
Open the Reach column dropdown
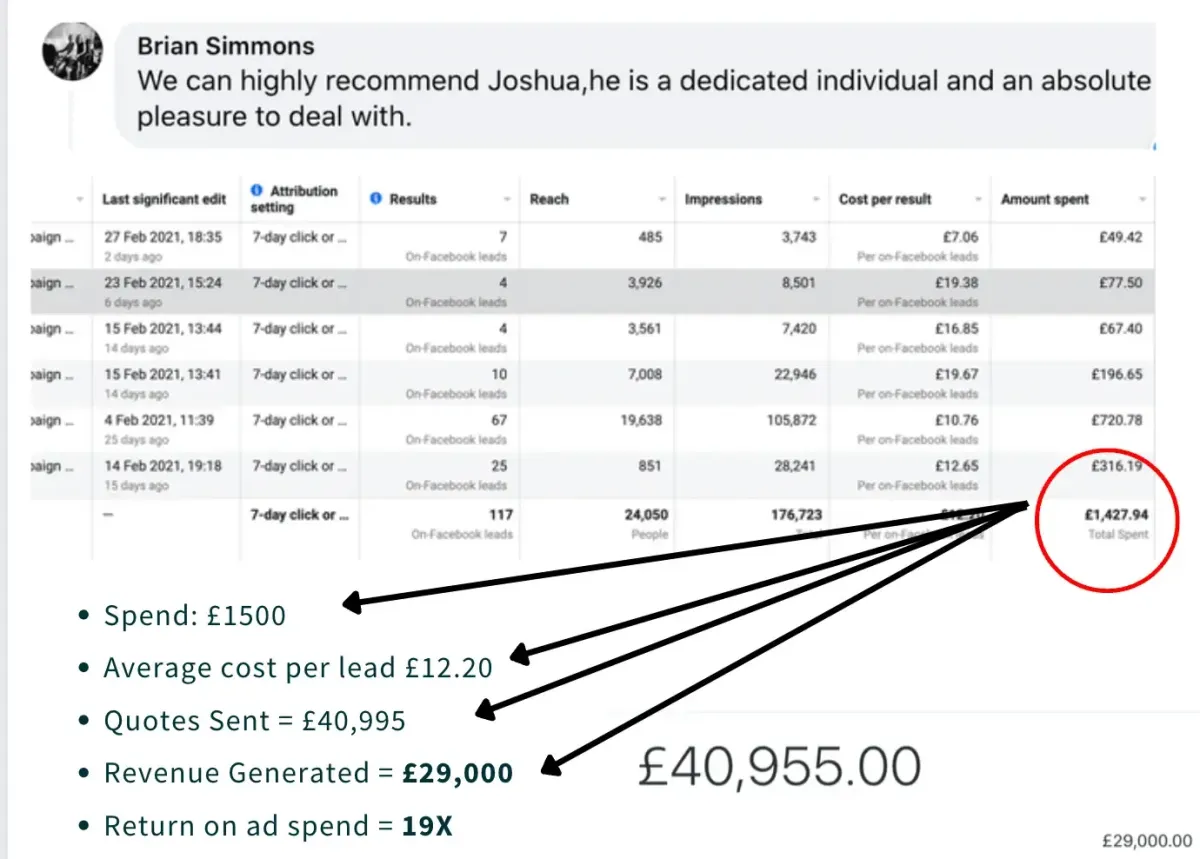661,198
